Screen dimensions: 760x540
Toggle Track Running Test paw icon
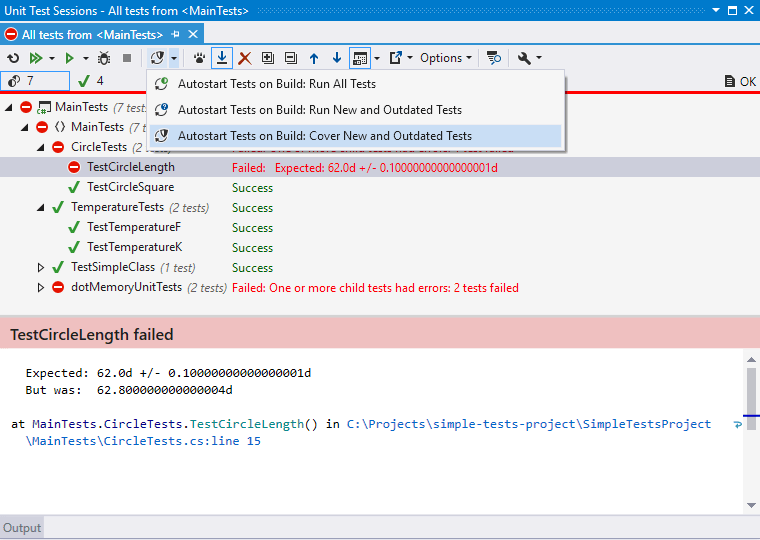click(200, 58)
